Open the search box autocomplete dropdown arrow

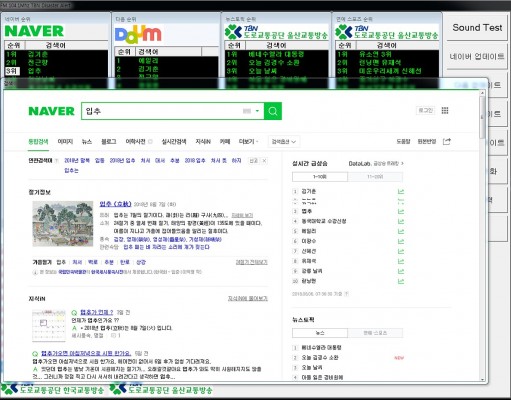(257, 111)
